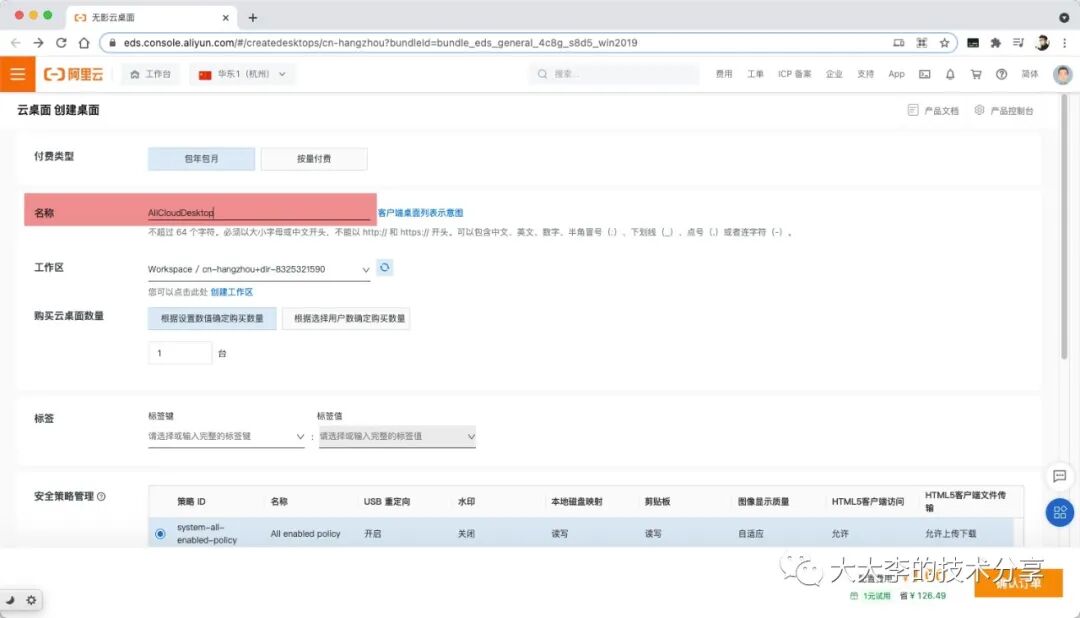Refresh the workspace list

coord(384,267)
